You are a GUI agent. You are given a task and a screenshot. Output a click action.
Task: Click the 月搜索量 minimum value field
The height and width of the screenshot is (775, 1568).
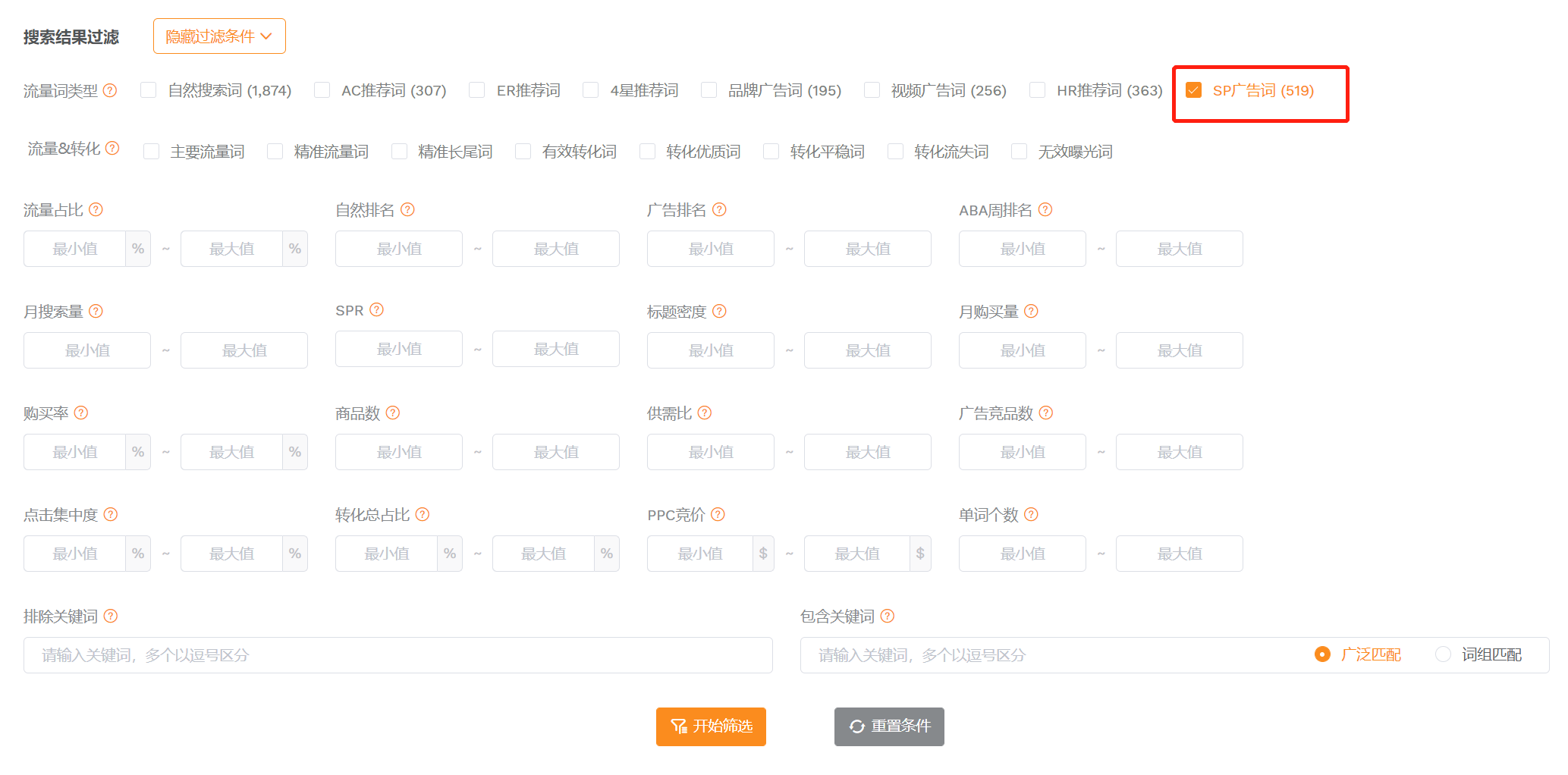coord(87,350)
